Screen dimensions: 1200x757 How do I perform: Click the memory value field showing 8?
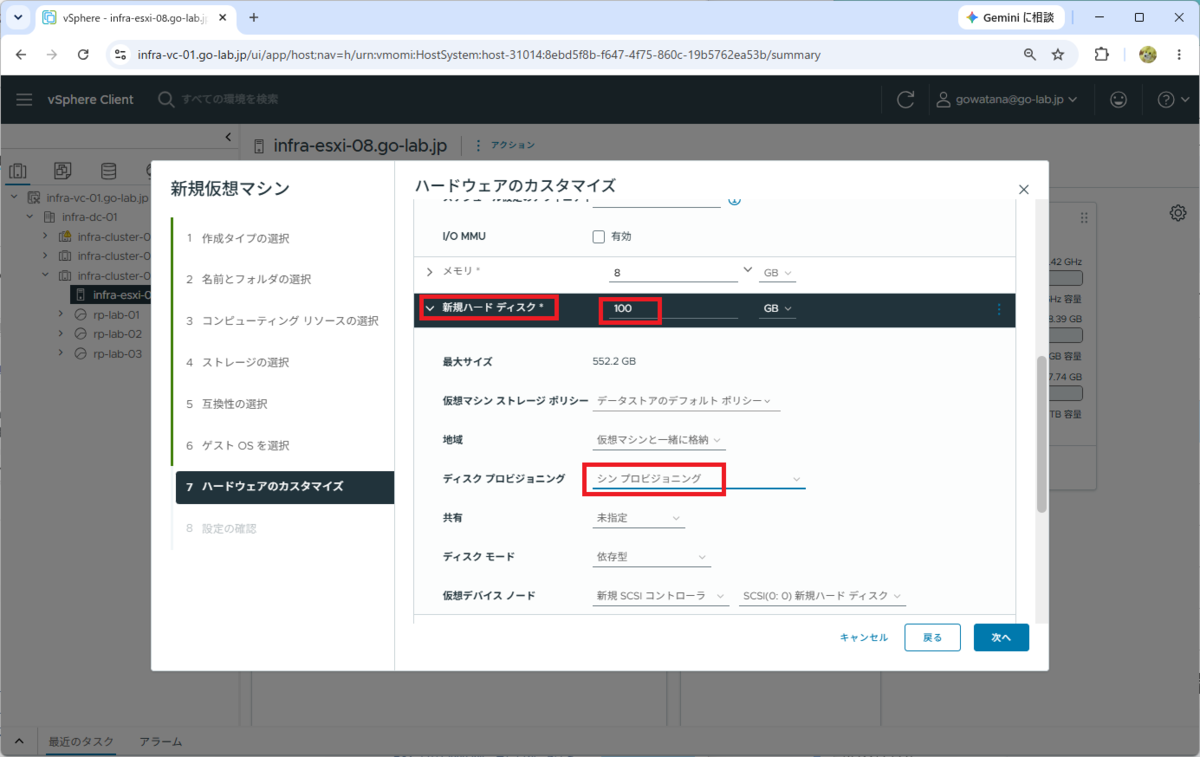(673, 272)
